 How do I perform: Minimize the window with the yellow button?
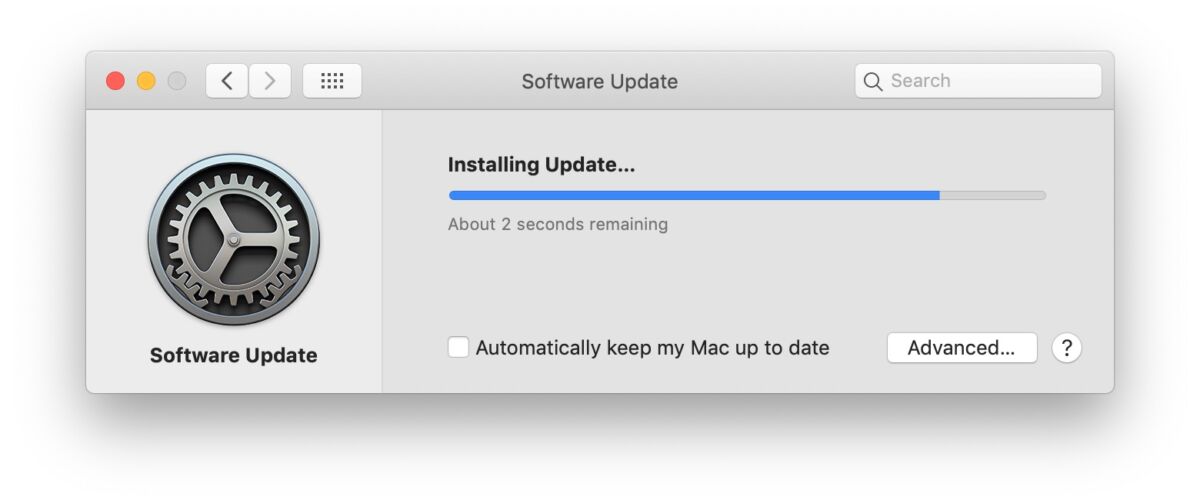[146, 81]
